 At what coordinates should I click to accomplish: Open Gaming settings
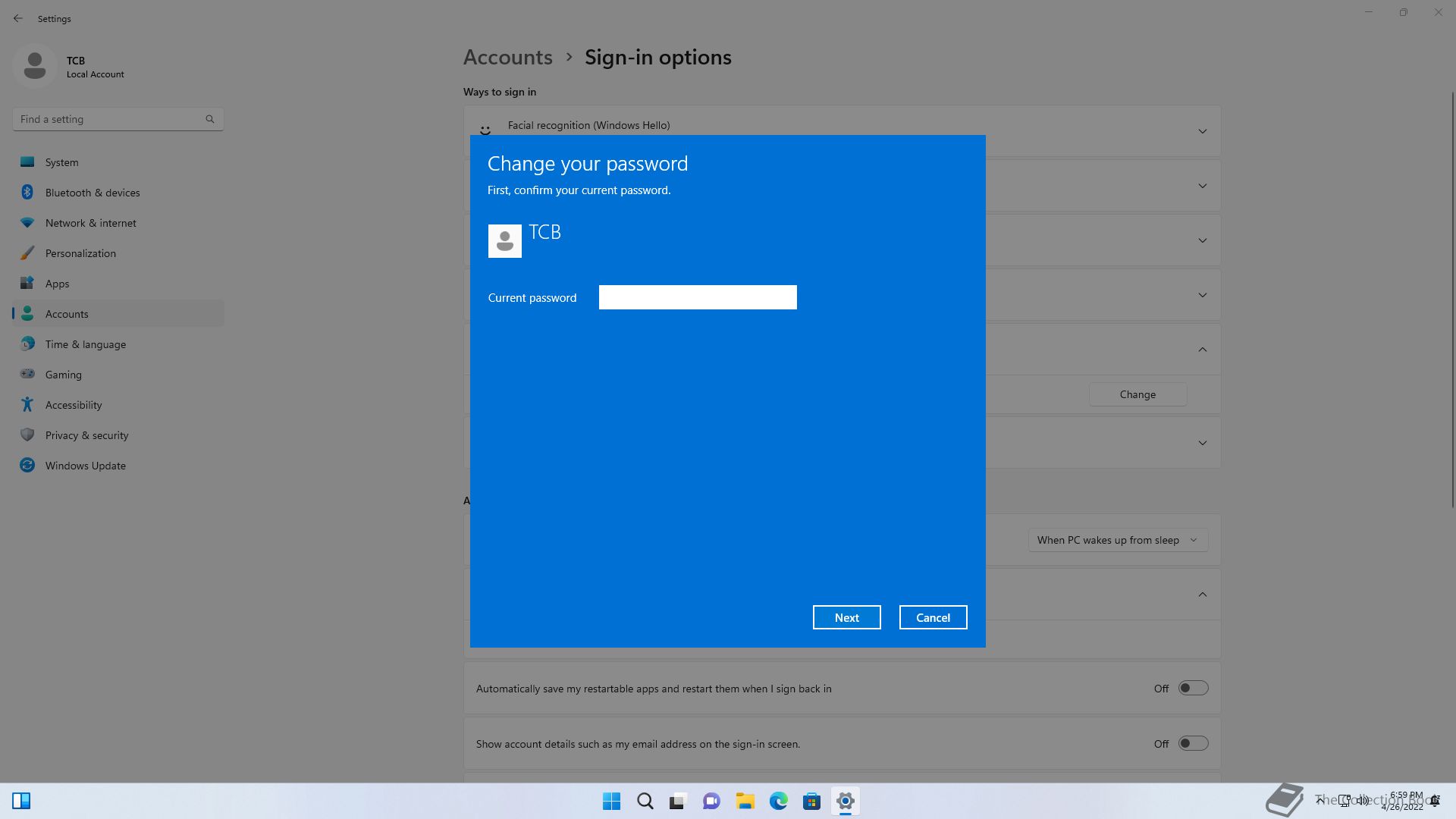118,375
